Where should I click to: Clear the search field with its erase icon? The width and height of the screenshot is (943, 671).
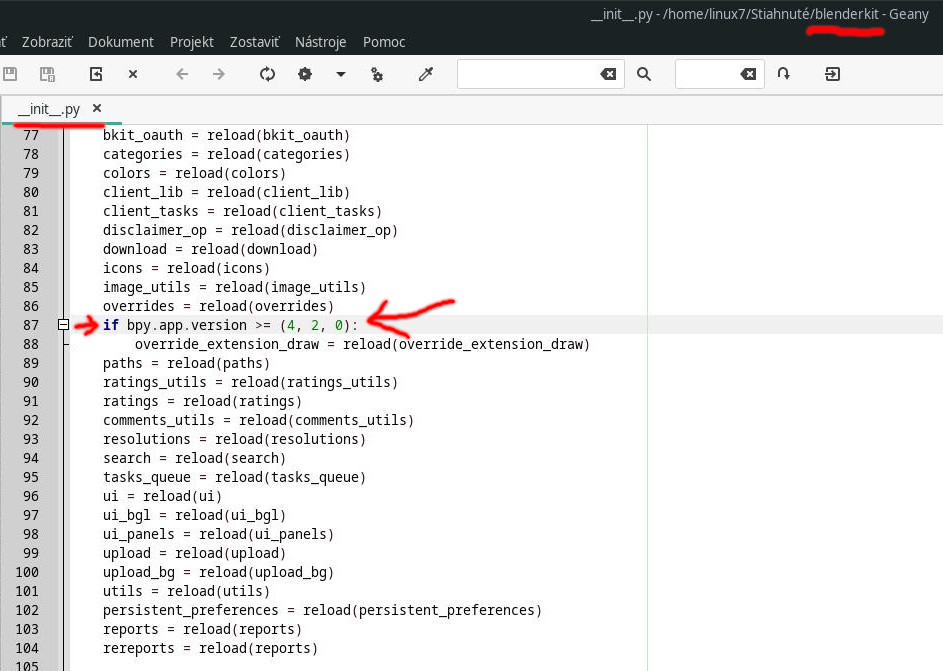coord(608,74)
